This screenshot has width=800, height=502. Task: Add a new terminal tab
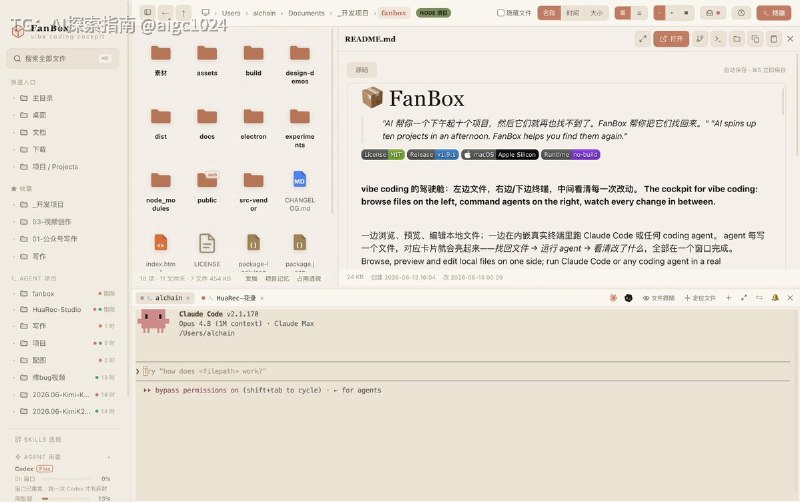[729, 297]
